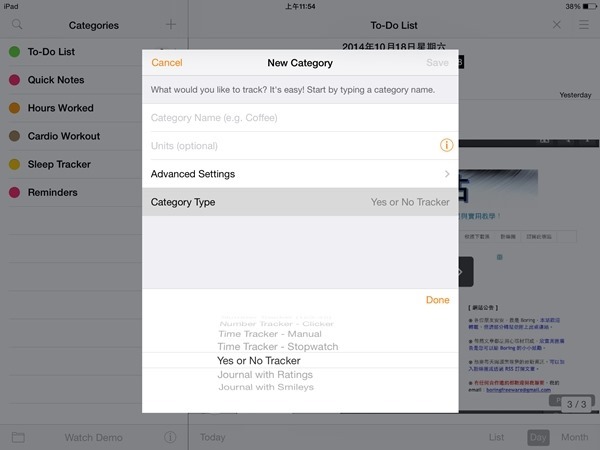Choose Number Tracker - Clicker in picker
The width and height of the screenshot is (600, 450).
(277, 324)
